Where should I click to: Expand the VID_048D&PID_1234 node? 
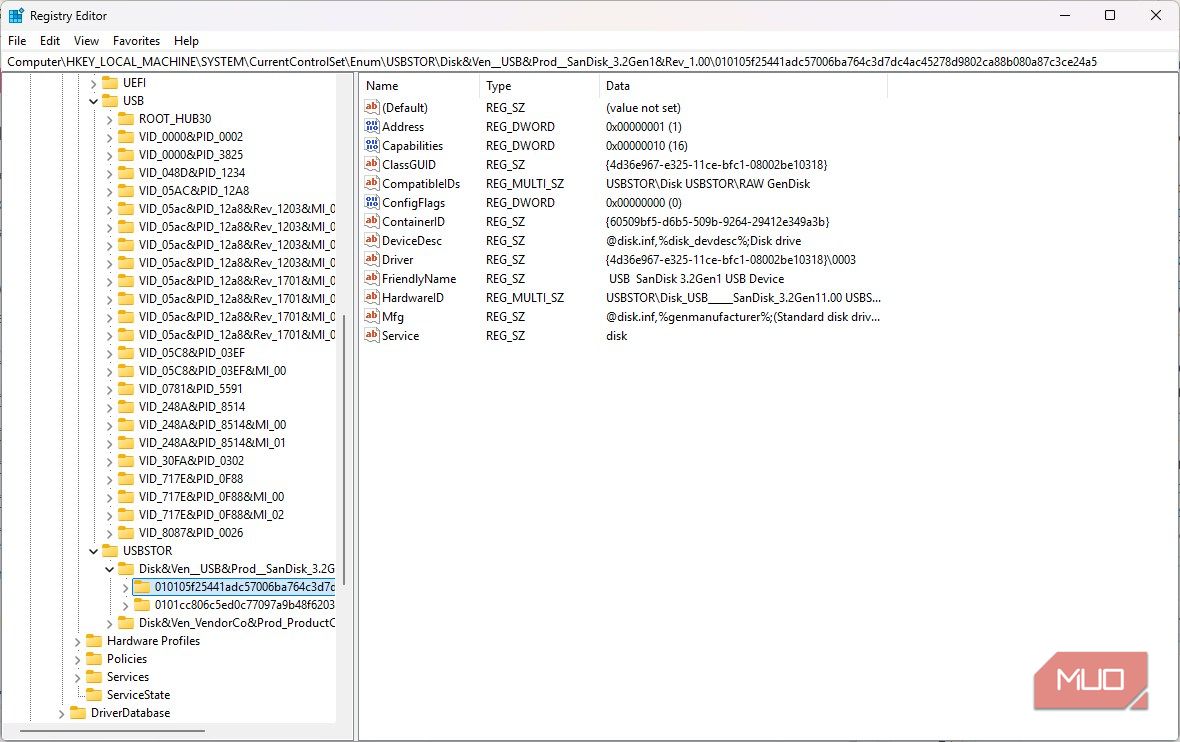(109, 174)
